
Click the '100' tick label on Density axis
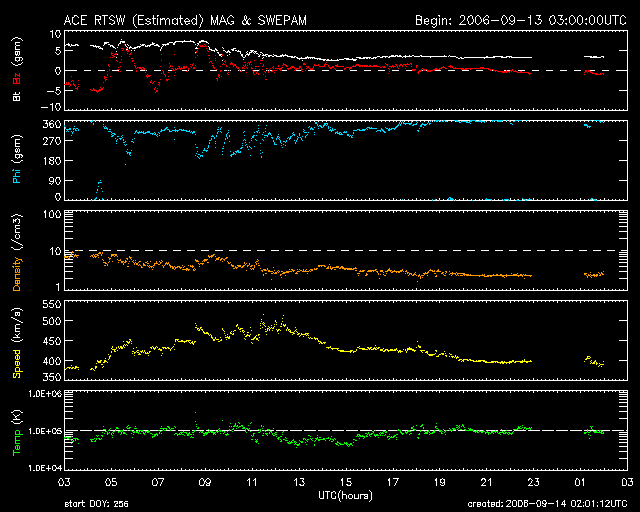52,214
